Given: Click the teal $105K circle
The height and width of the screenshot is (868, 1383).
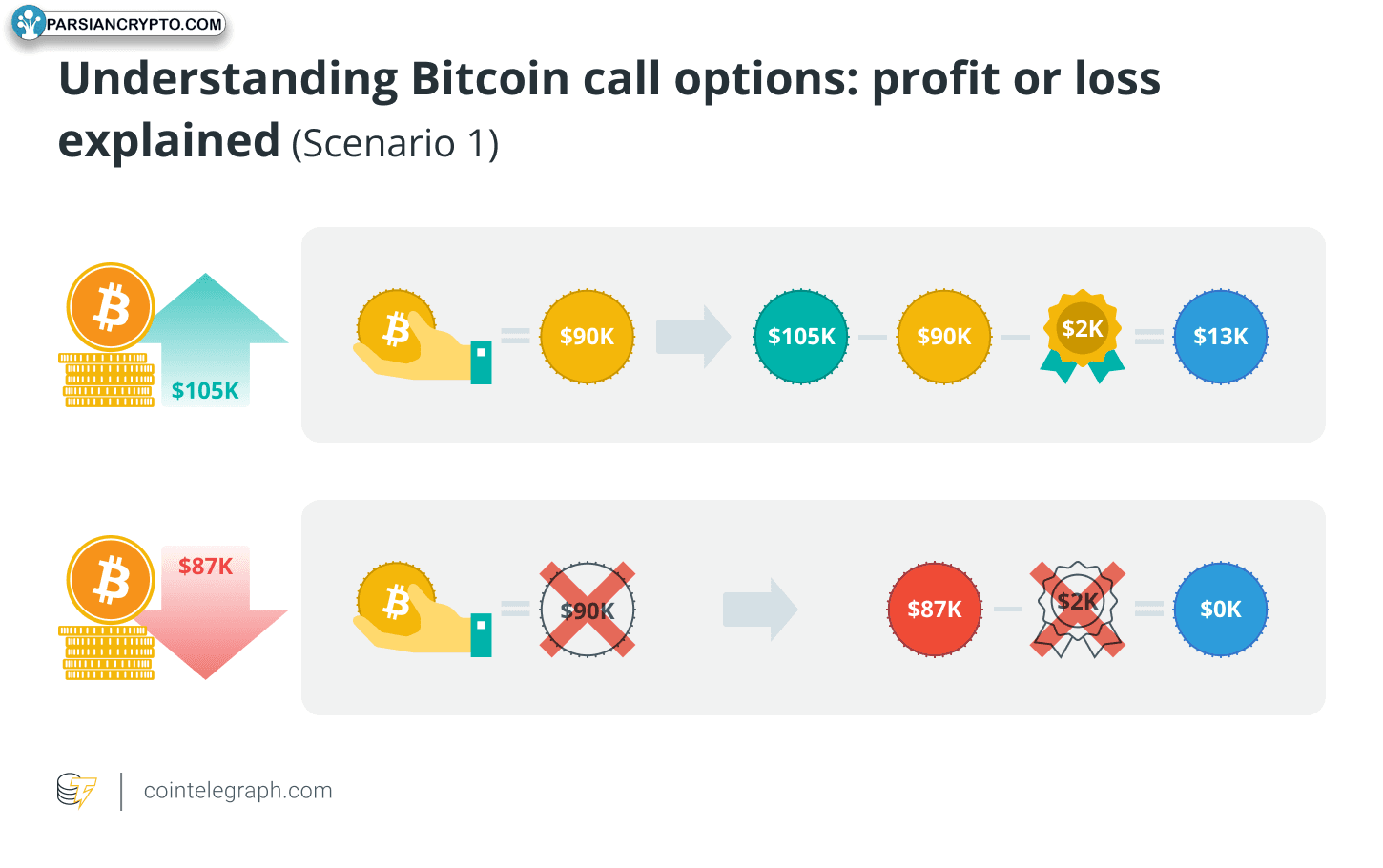Looking at the screenshot, I should click(801, 337).
